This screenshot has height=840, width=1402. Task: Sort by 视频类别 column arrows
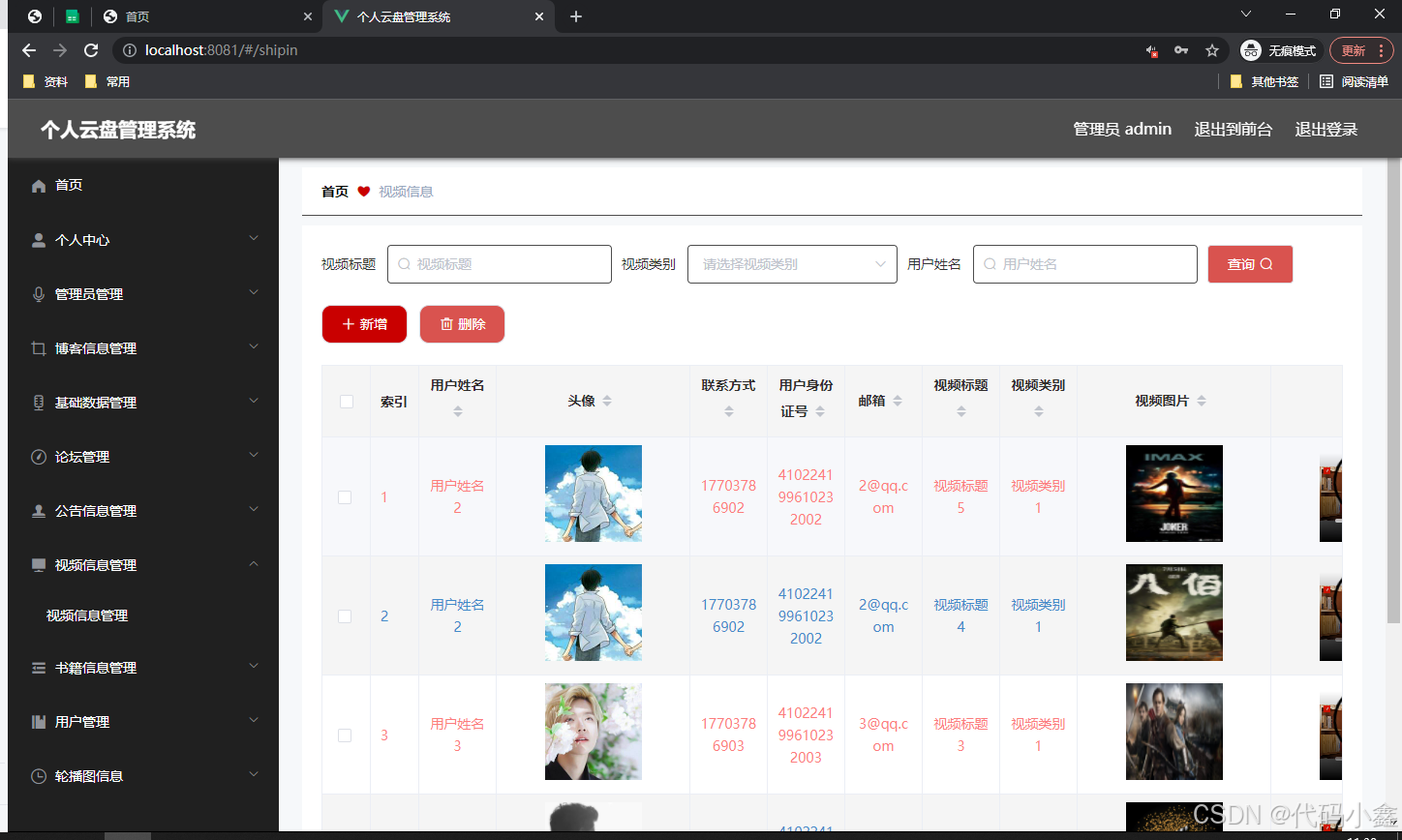[x=1039, y=411]
